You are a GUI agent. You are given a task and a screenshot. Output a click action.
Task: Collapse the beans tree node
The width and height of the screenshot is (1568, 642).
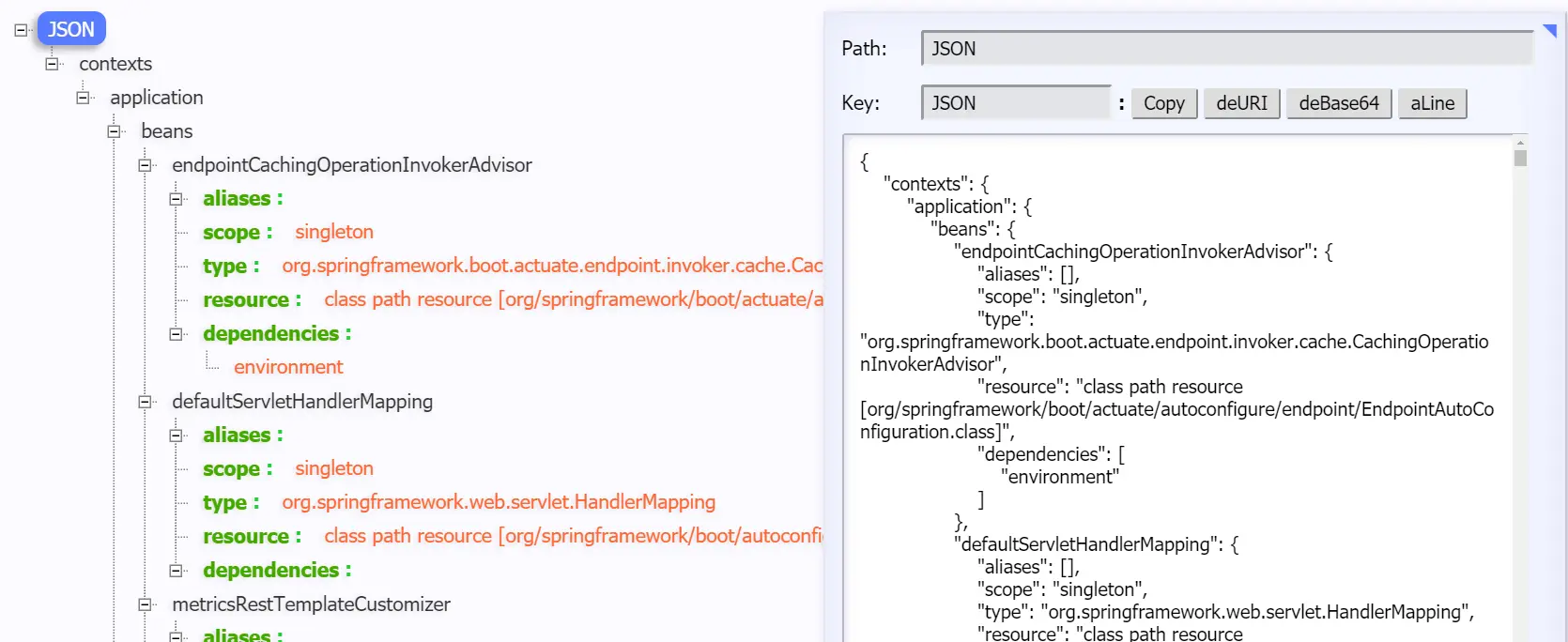(114, 131)
